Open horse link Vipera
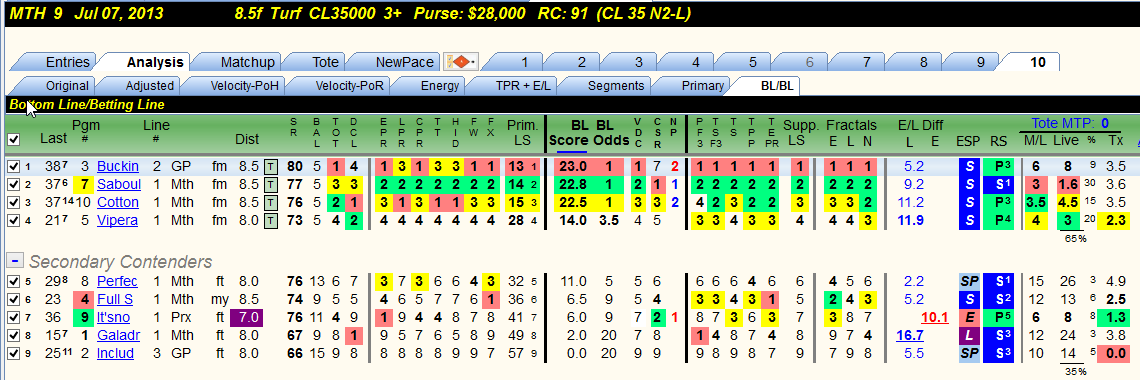Image resolution: width=1140 pixels, height=380 pixels. click(x=118, y=220)
